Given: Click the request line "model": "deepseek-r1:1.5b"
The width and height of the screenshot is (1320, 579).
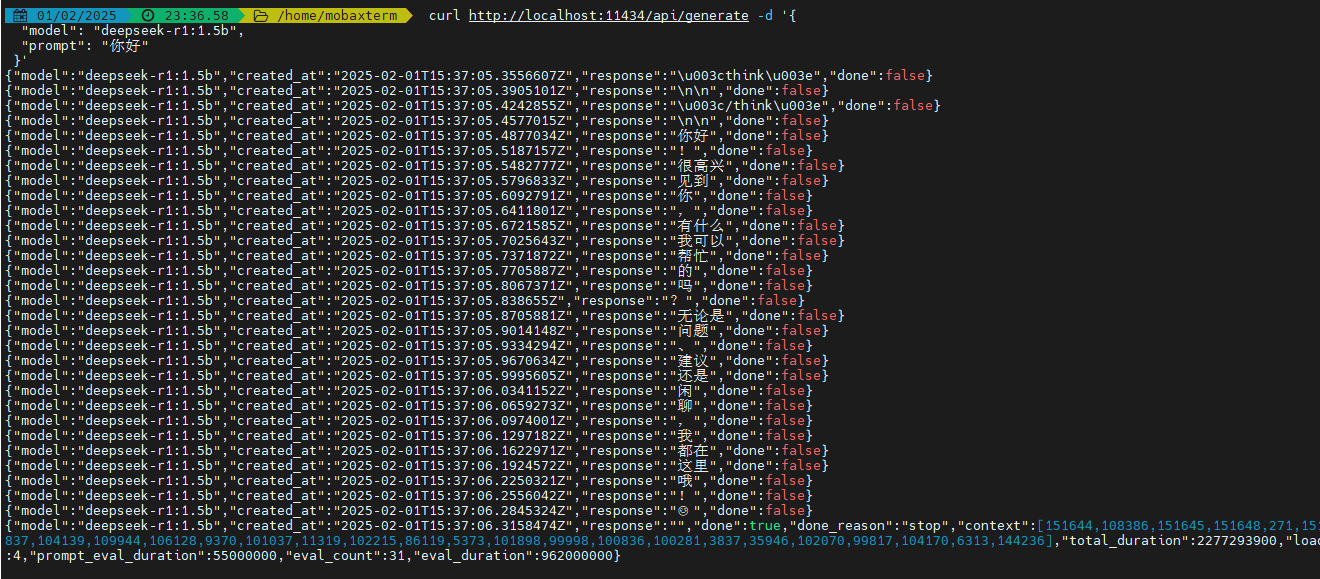Looking at the screenshot, I should tap(132, 31).
